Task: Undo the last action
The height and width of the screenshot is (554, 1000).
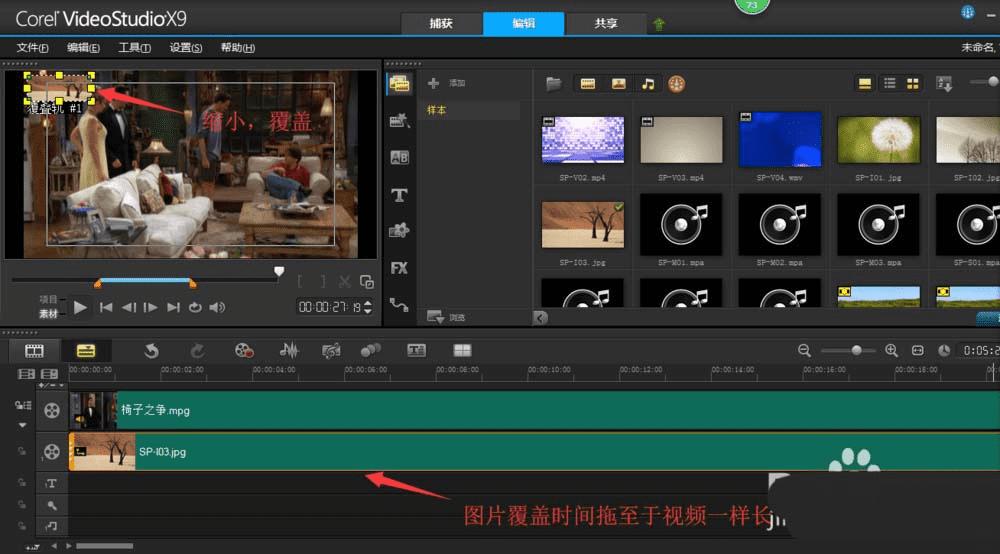Action: click(151, 351)
